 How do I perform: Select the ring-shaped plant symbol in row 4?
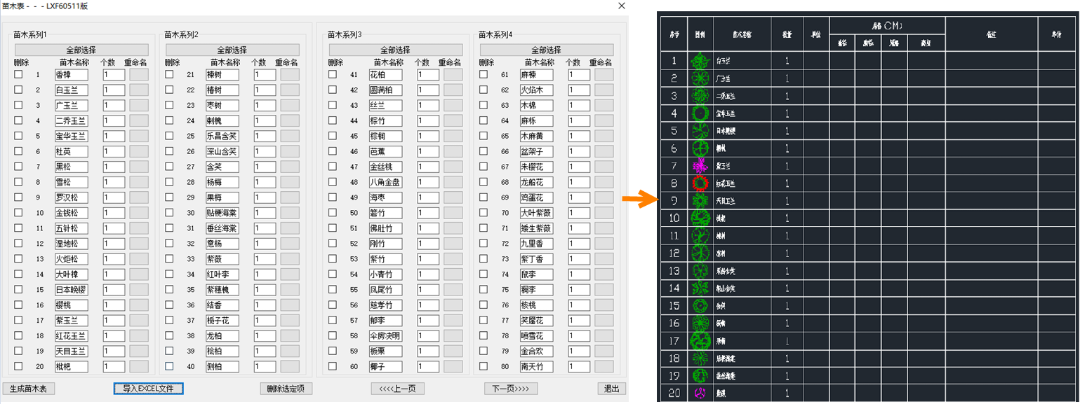pyautogui.click(x=700, y=113)
